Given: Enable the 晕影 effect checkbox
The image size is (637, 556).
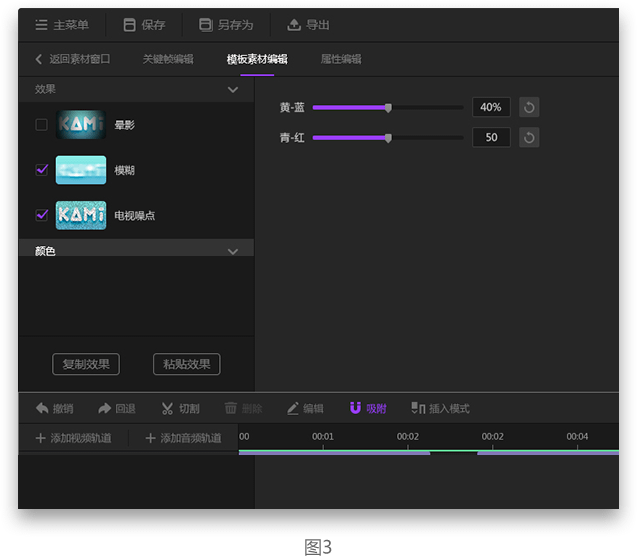Looking at the screenshot, I should point(41,124).
